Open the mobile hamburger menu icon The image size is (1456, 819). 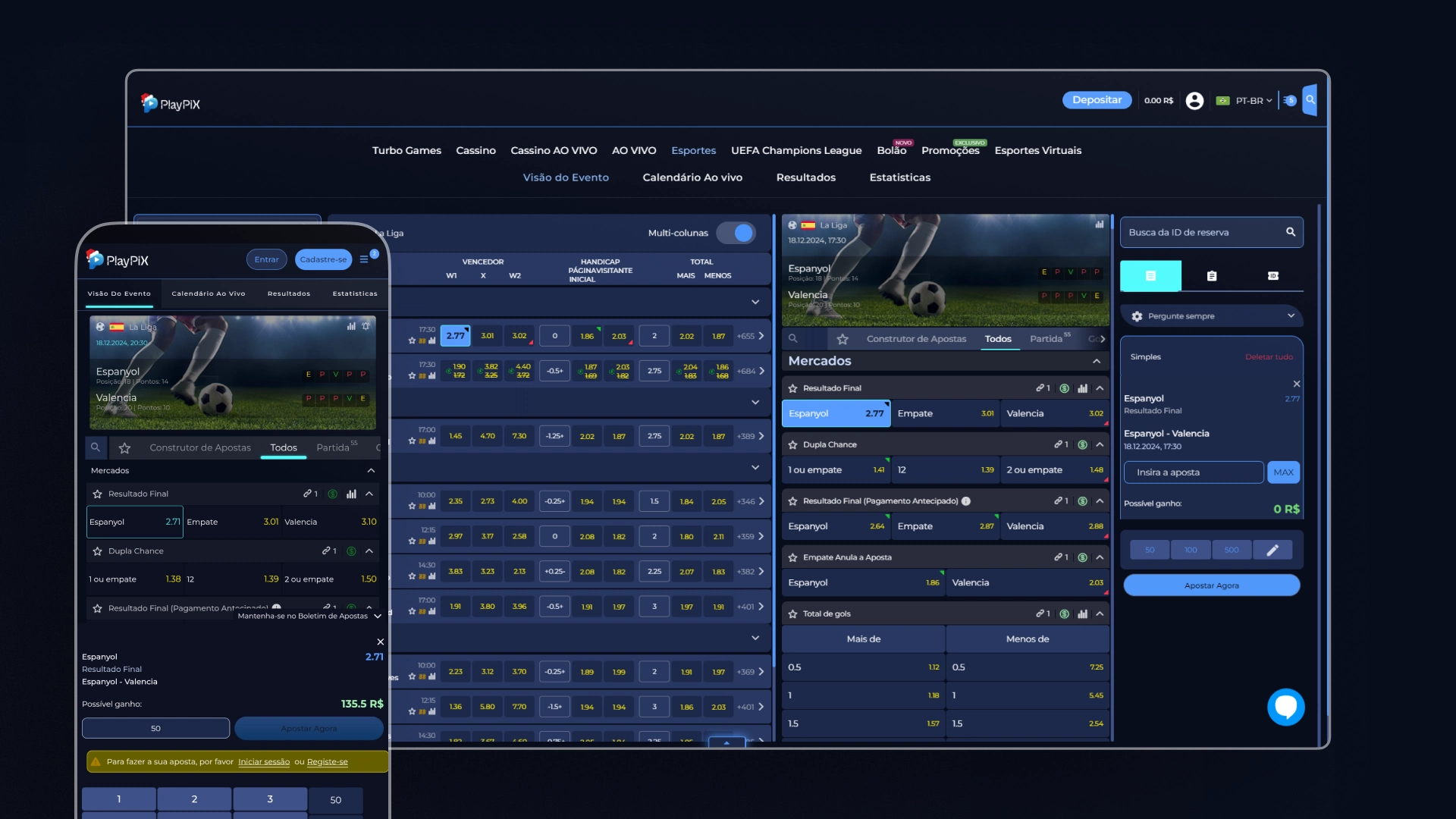pos(364,259)
